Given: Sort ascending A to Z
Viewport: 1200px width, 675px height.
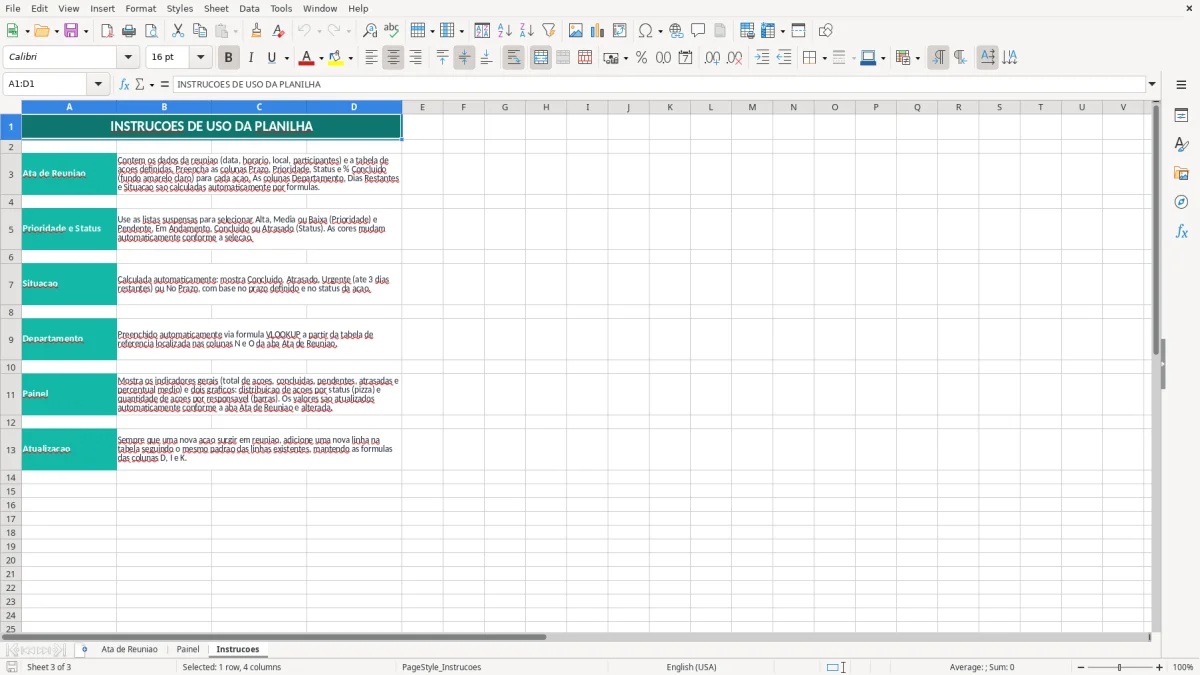Looking at the screenshot, I should point(505,31).
